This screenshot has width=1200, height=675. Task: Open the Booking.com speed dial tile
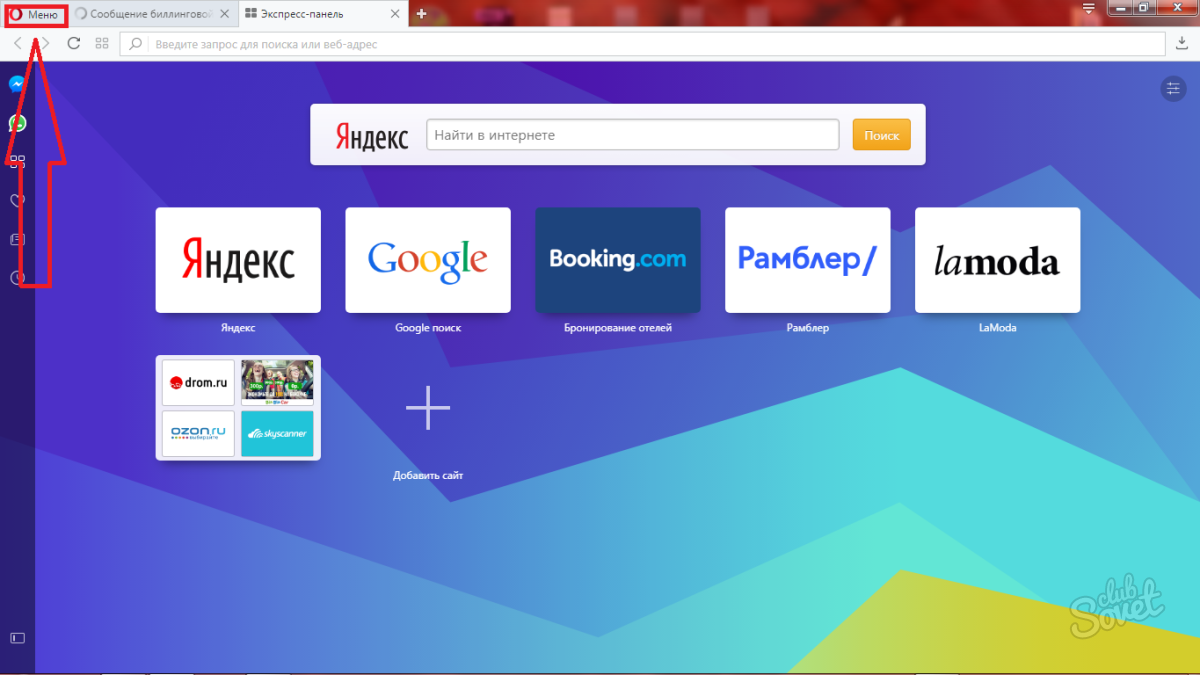pyautogui.click(x=618, y=260)
